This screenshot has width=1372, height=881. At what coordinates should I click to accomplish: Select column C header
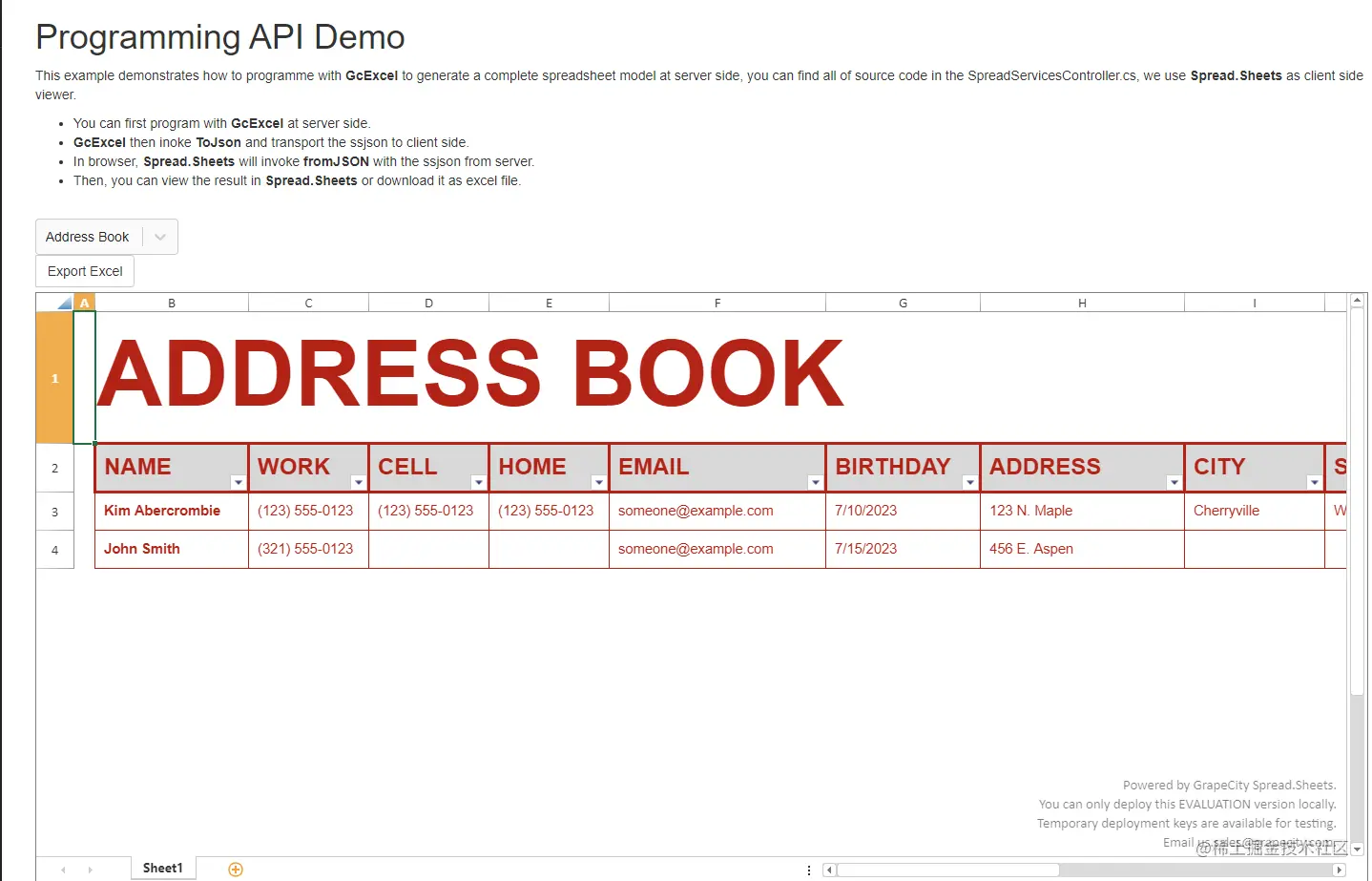[x=308, y=303]
